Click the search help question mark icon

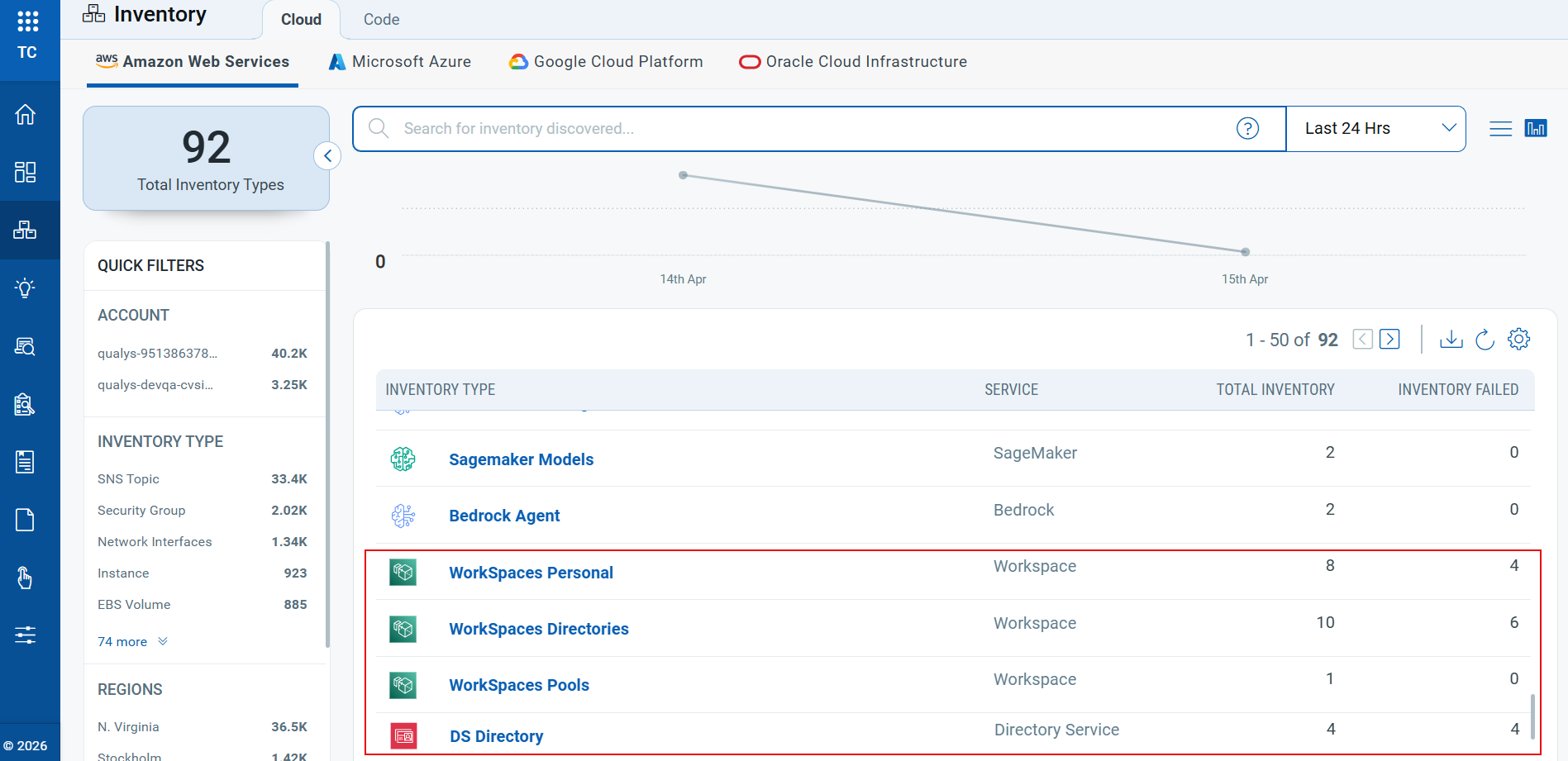pyautogui.click(x=1247, y=128)
